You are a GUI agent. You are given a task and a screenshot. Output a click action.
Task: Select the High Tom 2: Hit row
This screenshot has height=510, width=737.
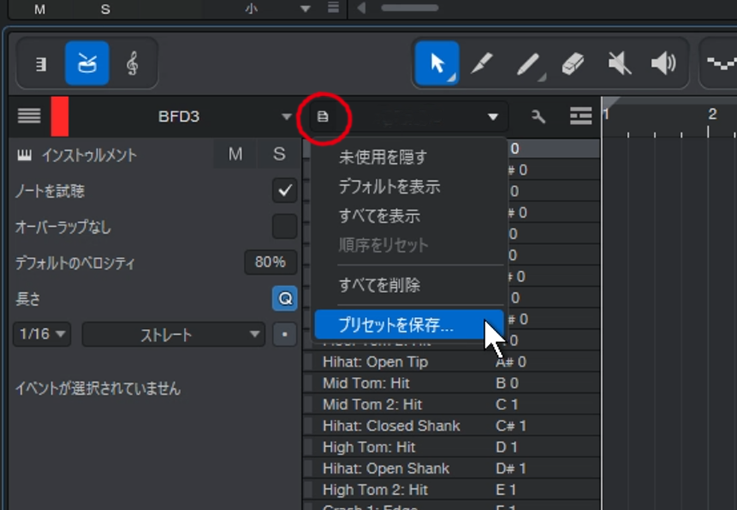(x=451, y=490)
